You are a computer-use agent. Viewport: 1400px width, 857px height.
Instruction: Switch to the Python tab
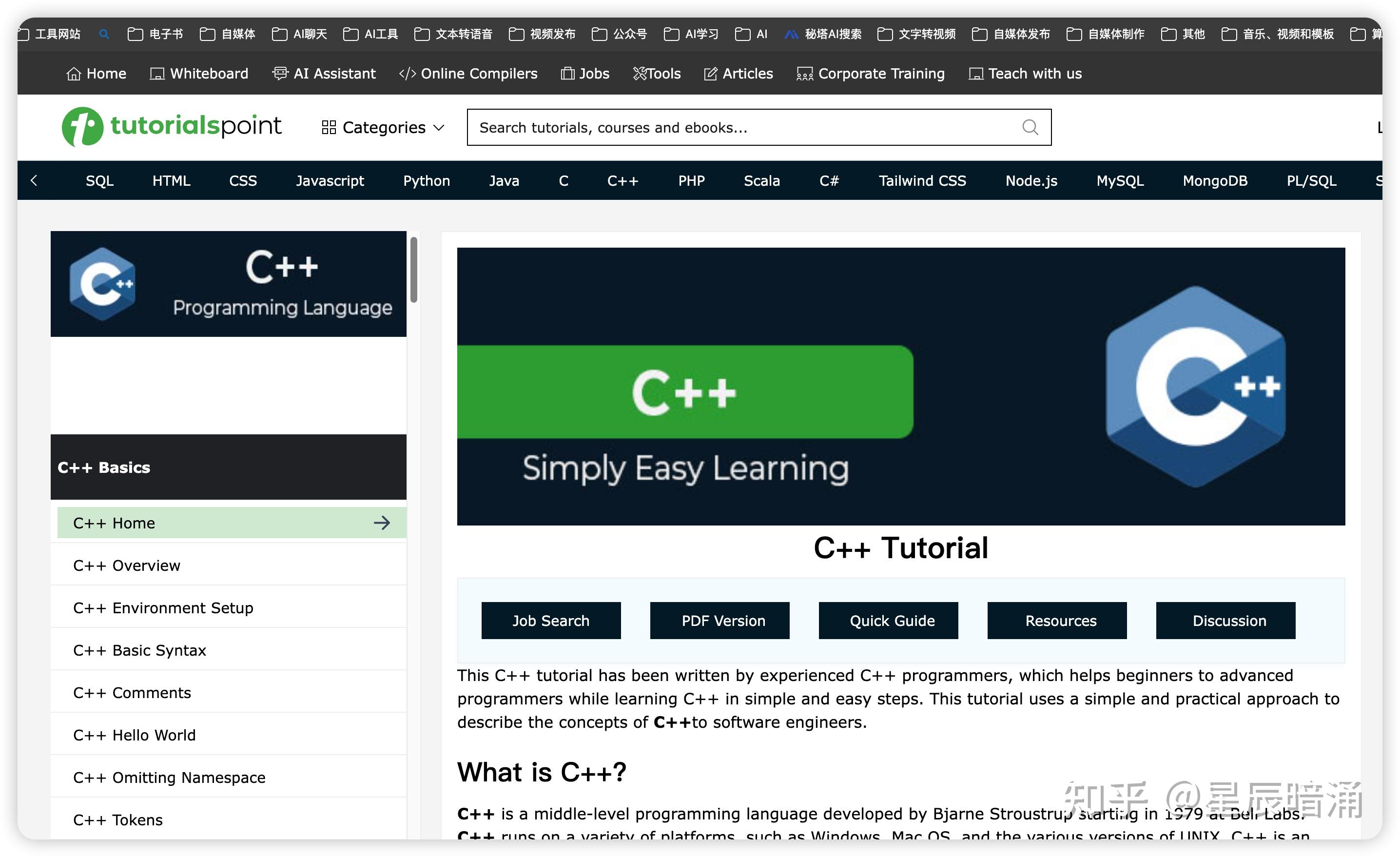pos(426,180)
